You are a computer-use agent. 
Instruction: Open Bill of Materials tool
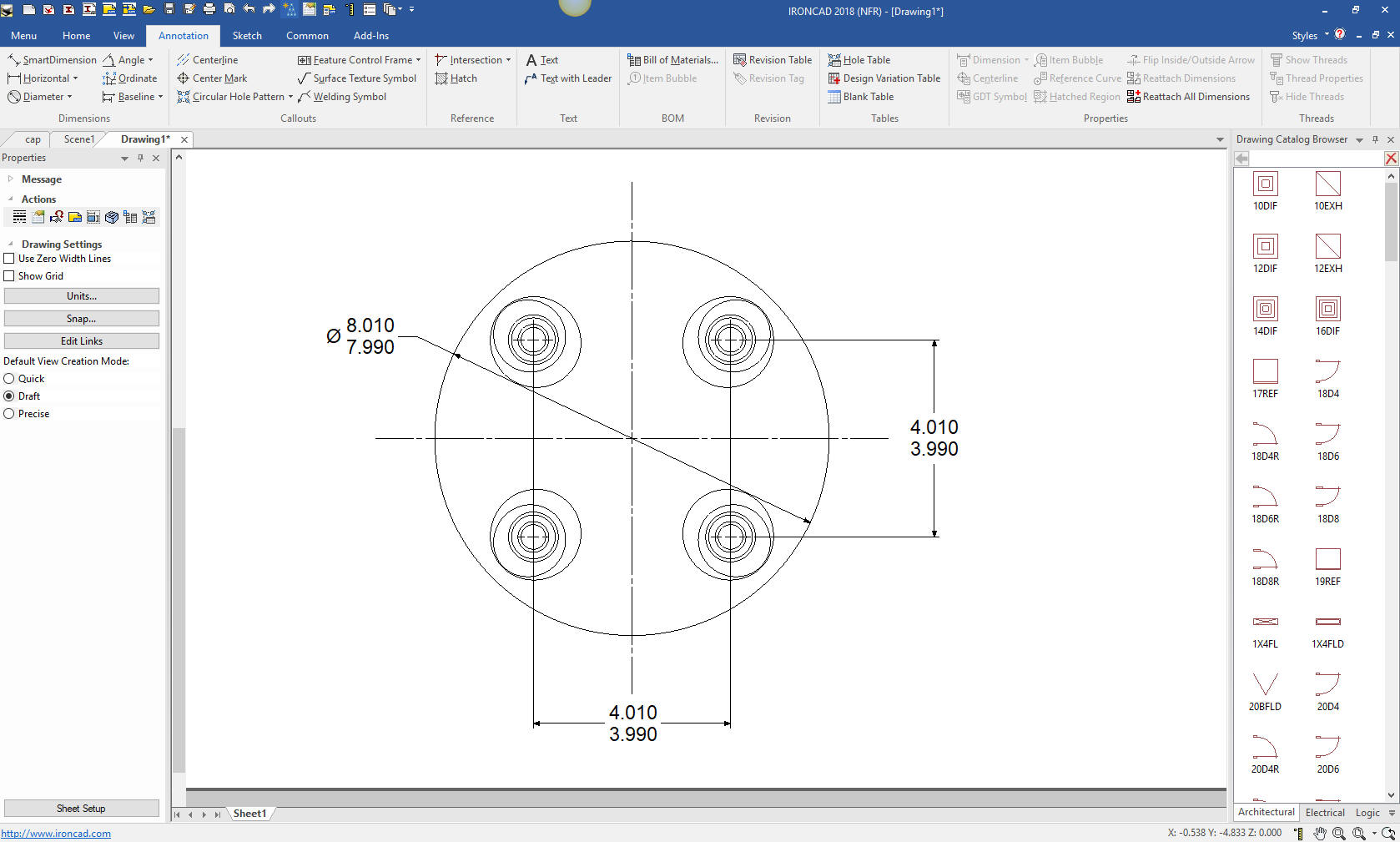[672, 60]
